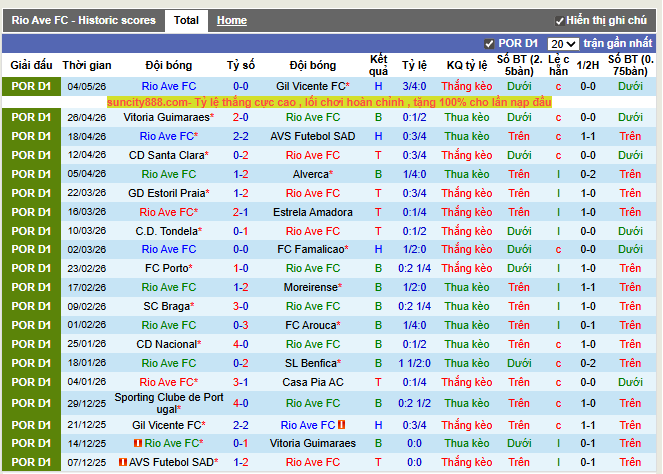Click the KQ tỷ lệ column header
Viewport: 663px width, 474px height.
[x=467, y=65]
